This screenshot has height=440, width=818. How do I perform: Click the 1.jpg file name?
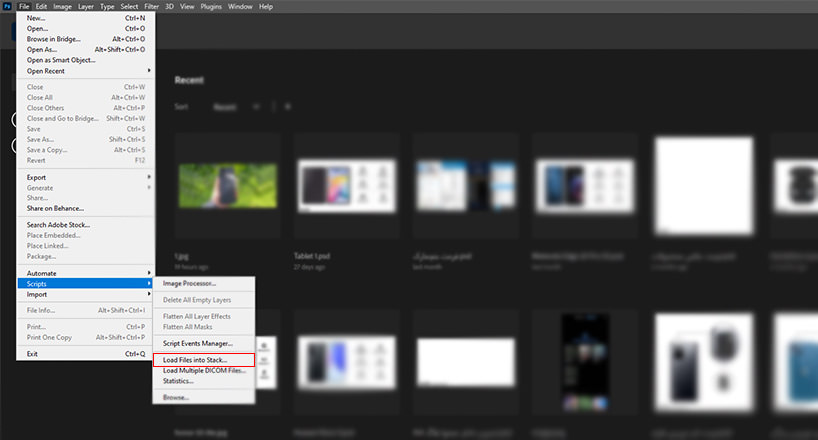182,256
